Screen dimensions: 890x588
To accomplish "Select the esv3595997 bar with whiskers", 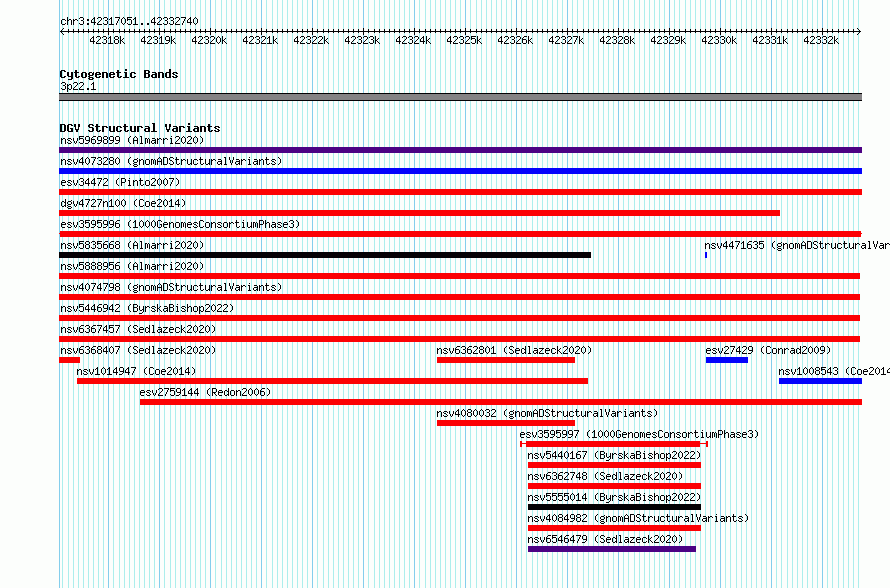I will (x=614, y=444).
